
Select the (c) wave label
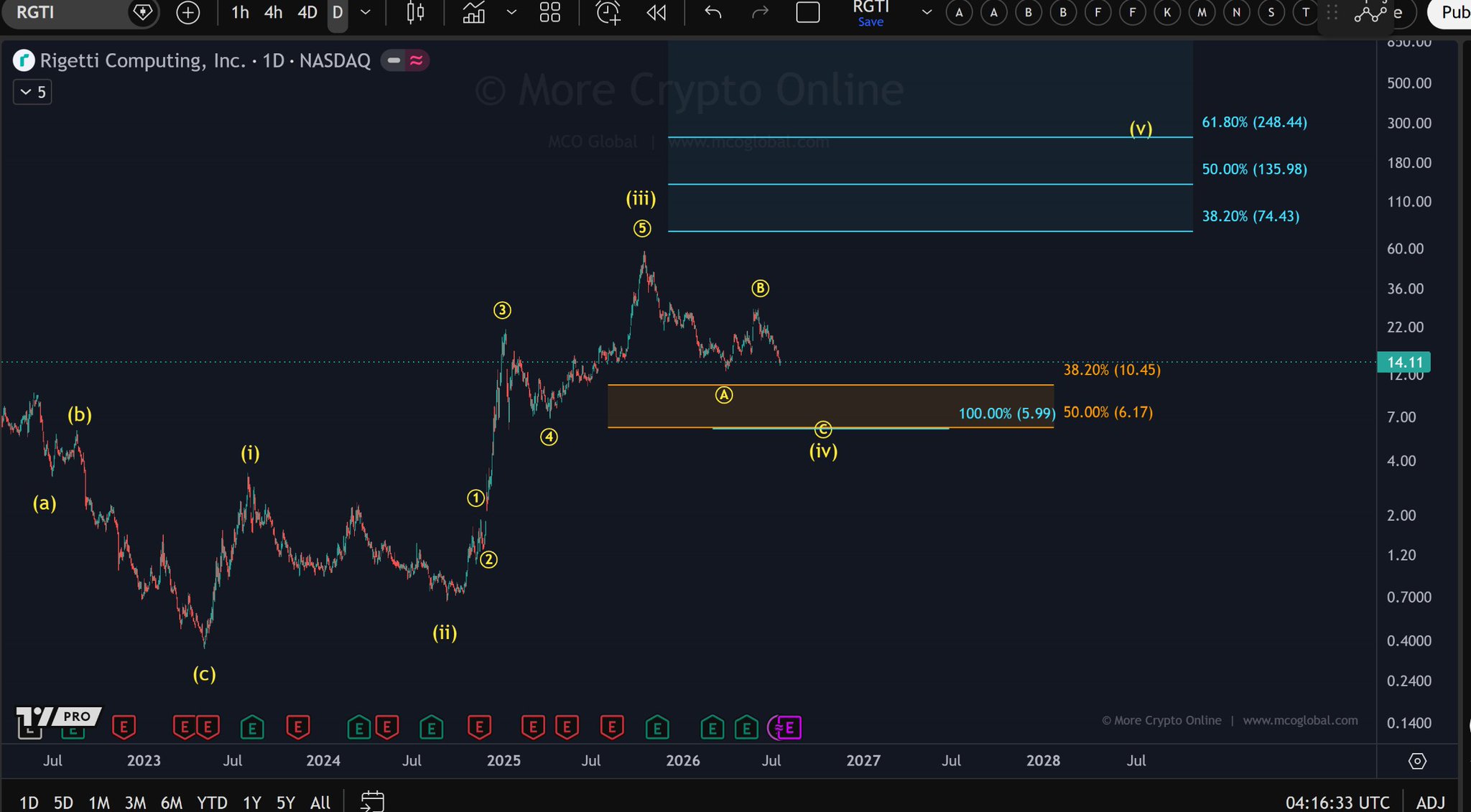204,674
